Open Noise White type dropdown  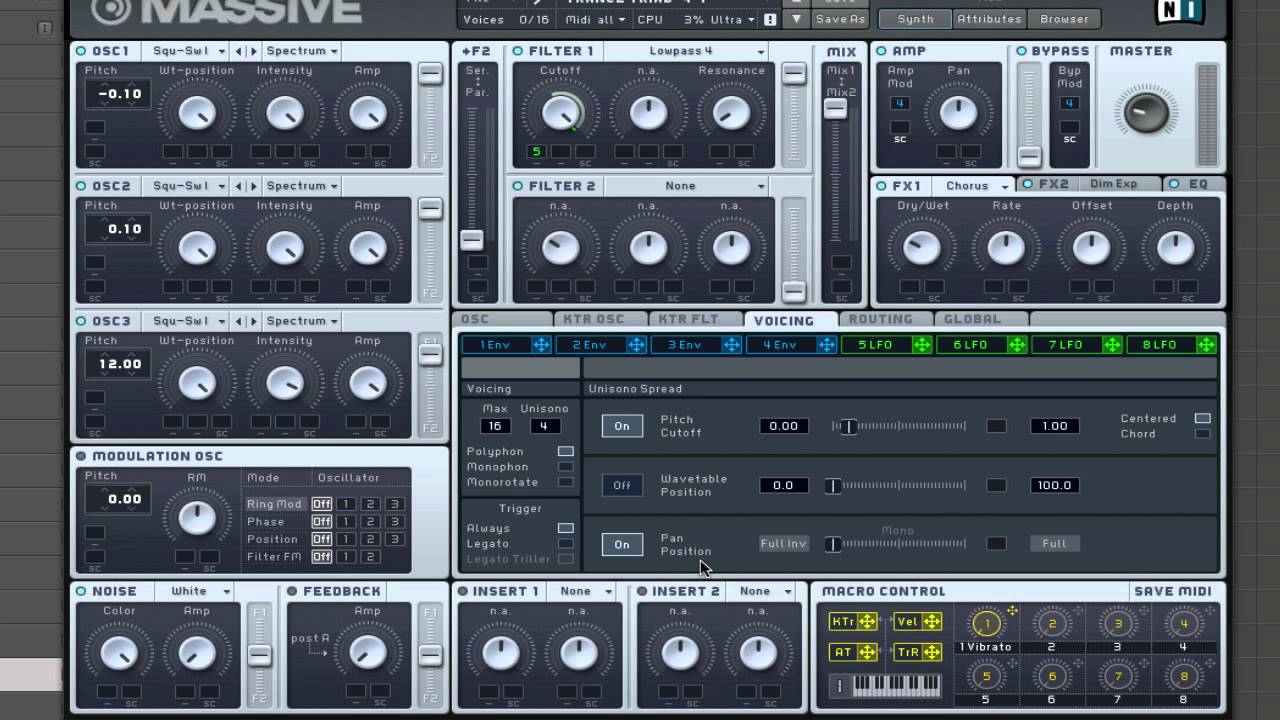coord(196,591)
